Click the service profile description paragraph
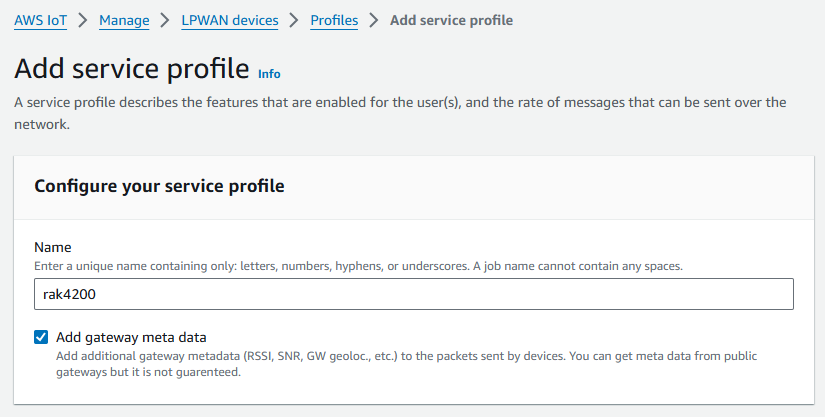Viewport: 825px width, 417px height. click(400, 113)
